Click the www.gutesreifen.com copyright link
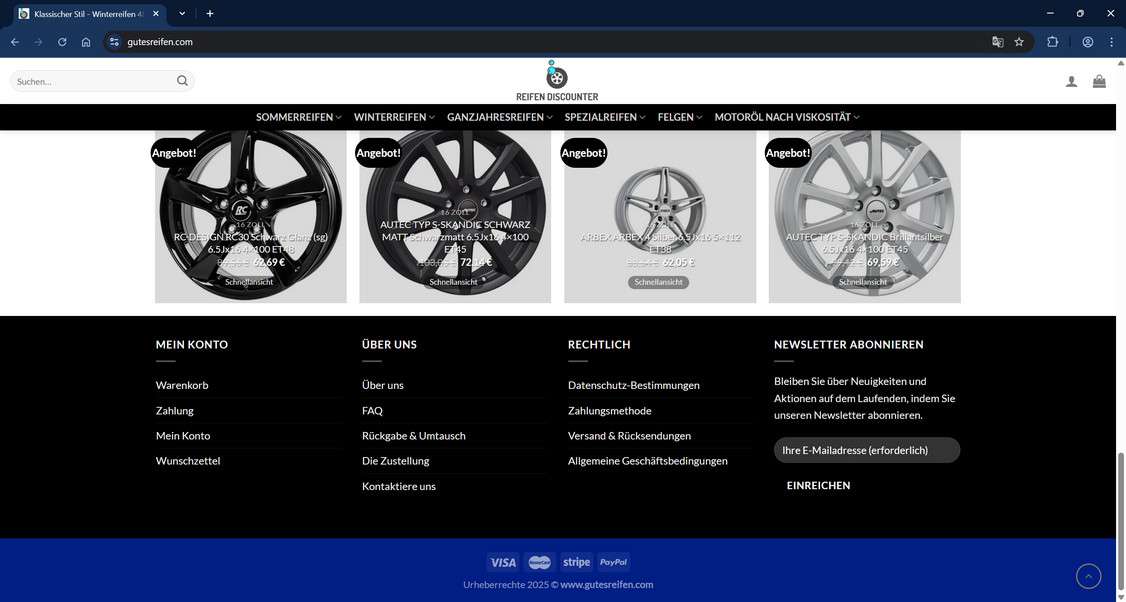1126x602 pixels. pos(607,585)
